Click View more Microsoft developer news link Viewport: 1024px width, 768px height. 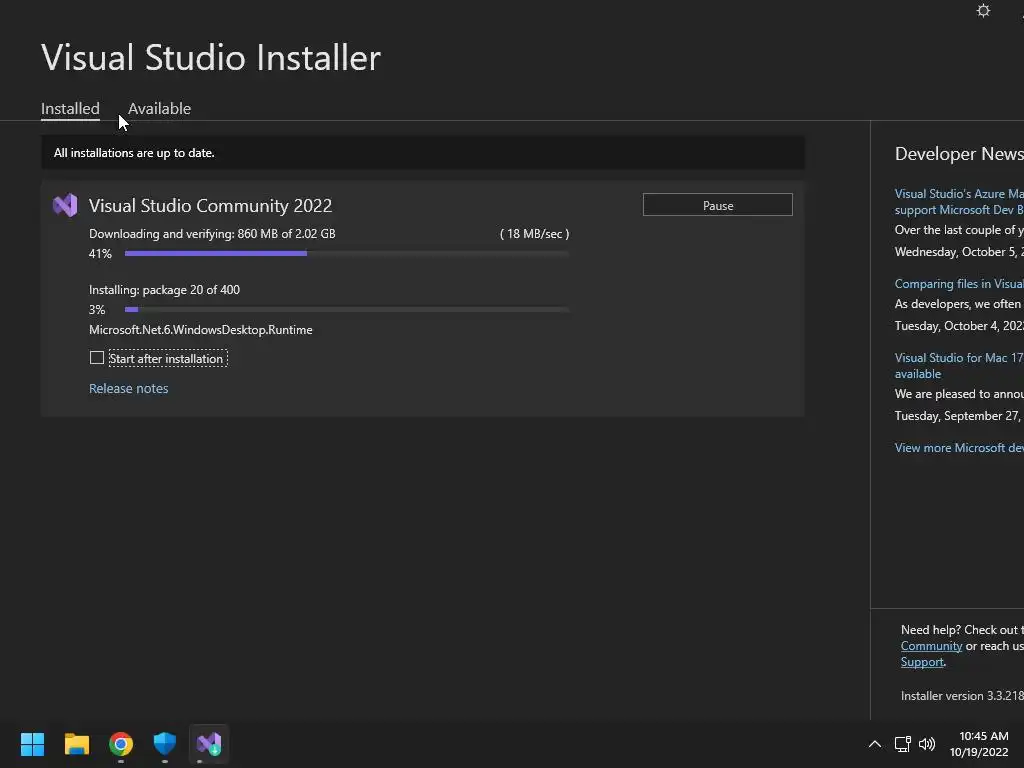pyautogui.click(x=959, y=448)
